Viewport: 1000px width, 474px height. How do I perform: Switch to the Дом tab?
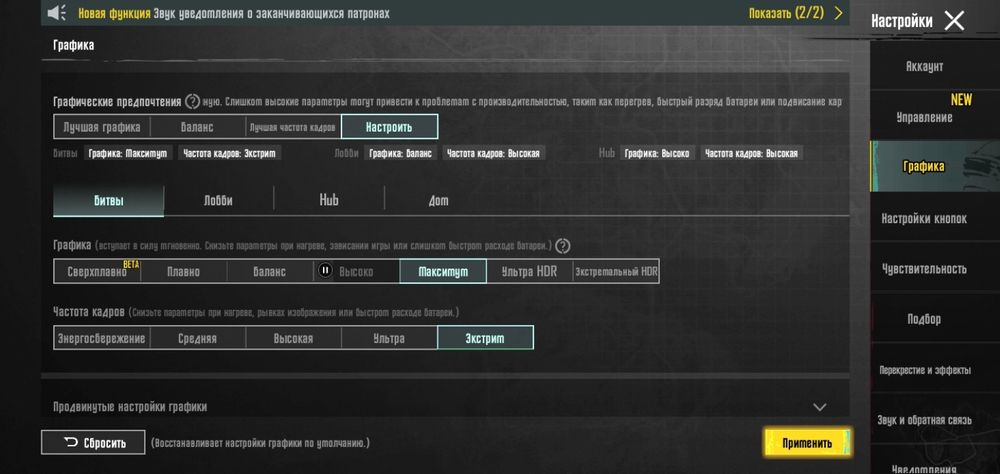pos(438,200)
